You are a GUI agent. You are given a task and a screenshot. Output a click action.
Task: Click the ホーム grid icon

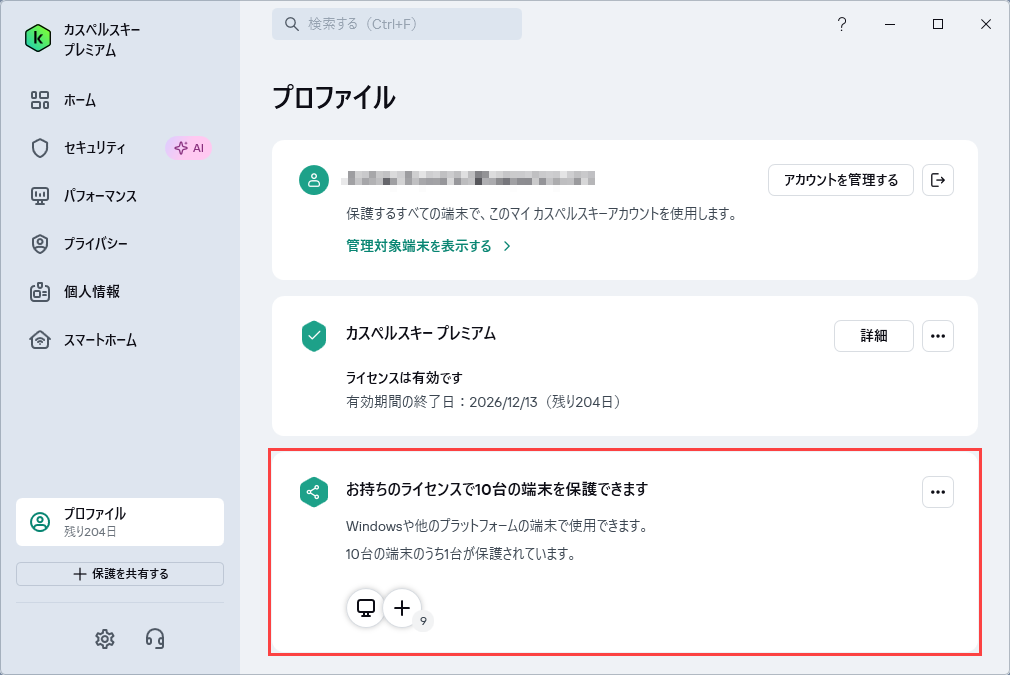tap(40, 100)
